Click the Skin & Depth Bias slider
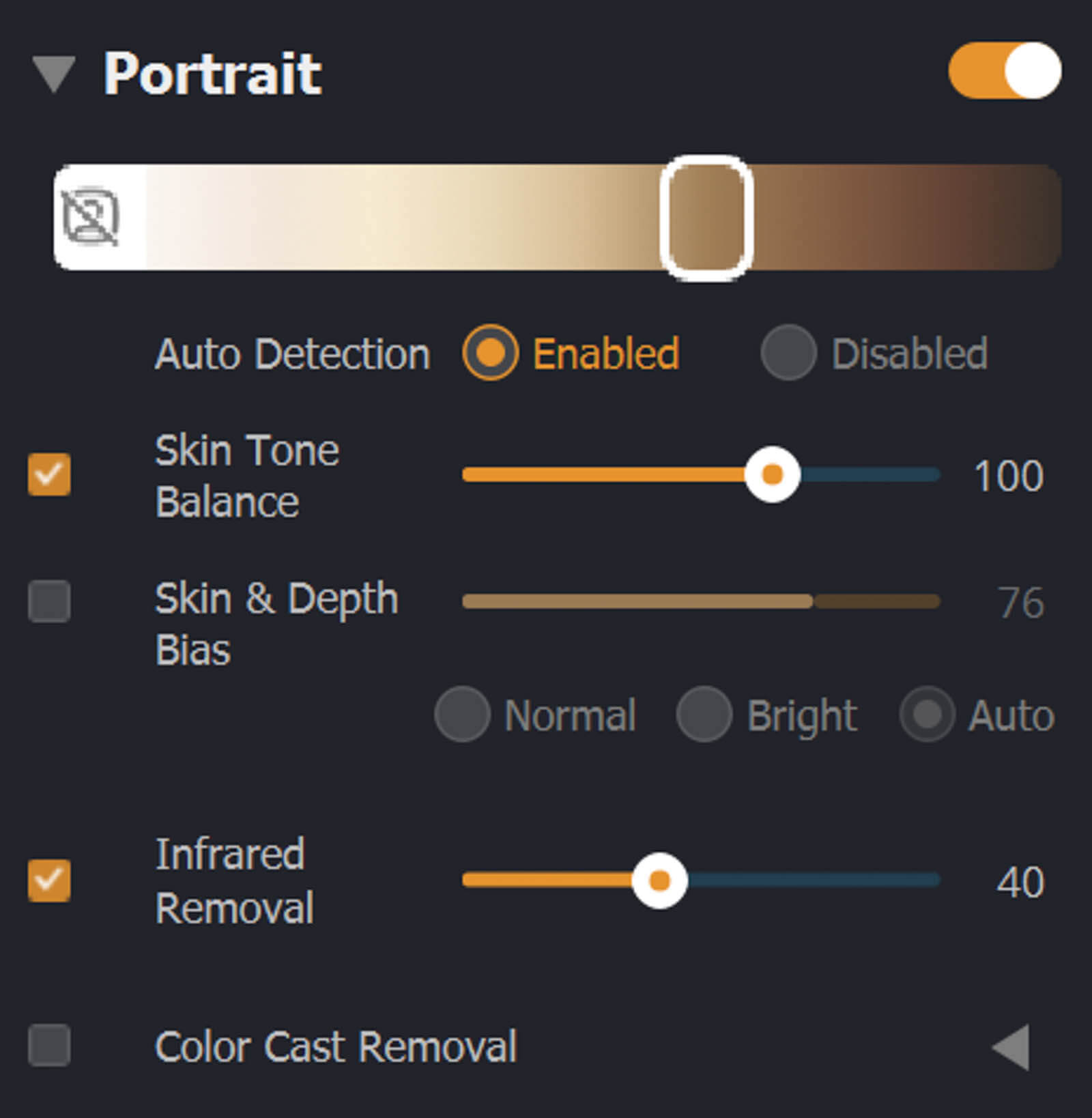Image resolution: width=1092 pixels, height=1118 pixels. click(701, 601)
